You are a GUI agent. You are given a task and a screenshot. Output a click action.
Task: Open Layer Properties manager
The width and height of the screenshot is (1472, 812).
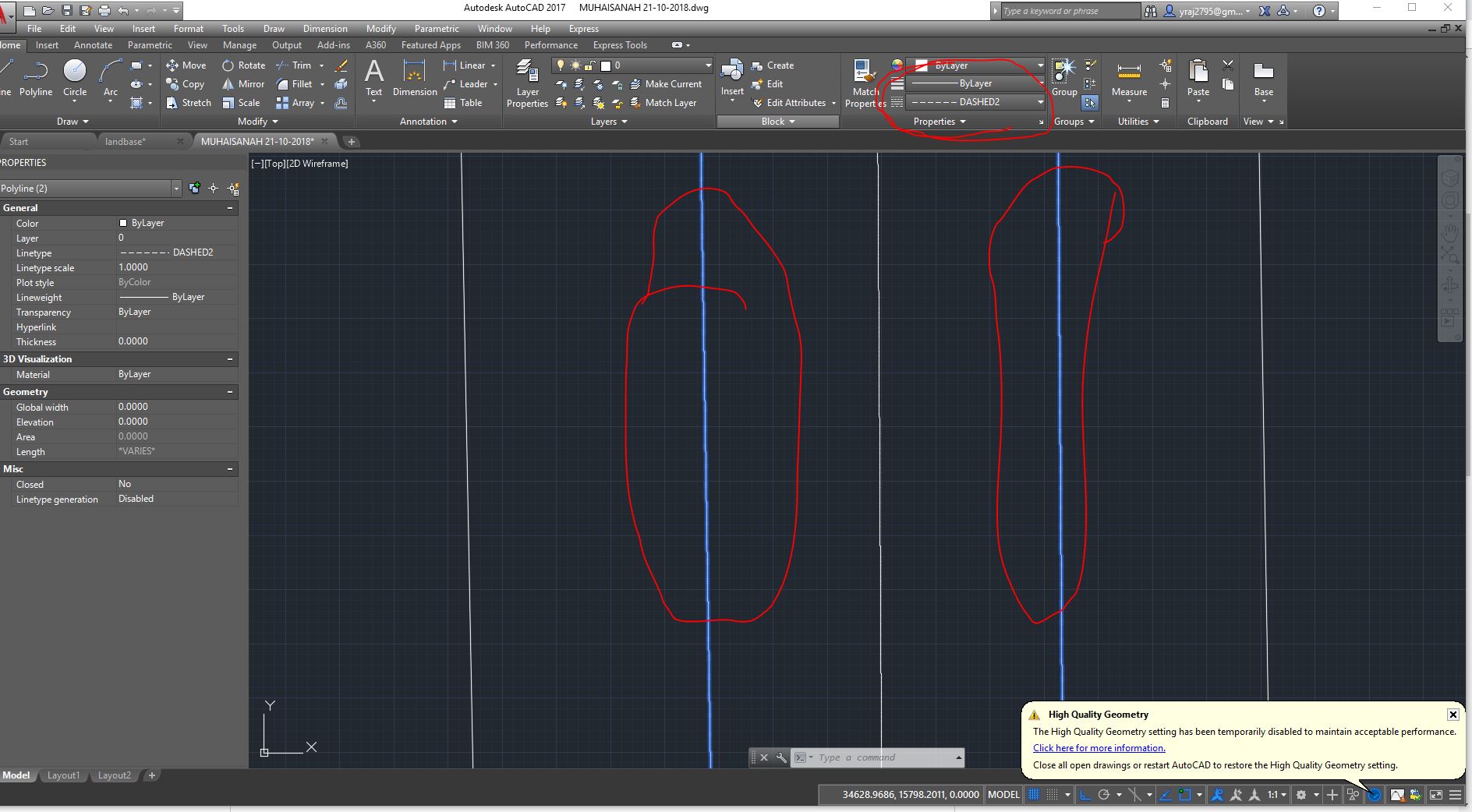pos(527,83)
